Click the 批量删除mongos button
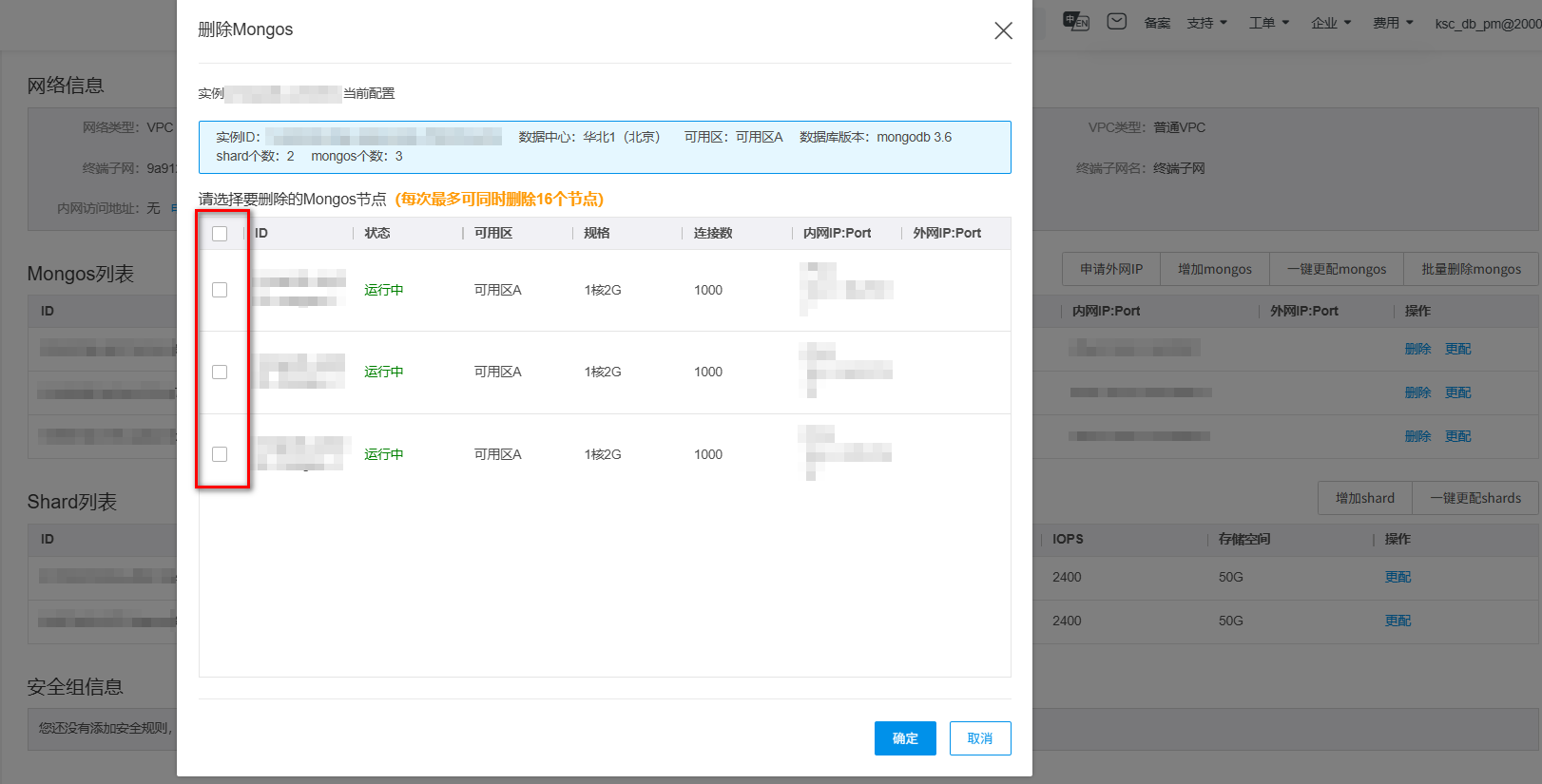This screenshot has height=784, width=1542. point(1471,269)
